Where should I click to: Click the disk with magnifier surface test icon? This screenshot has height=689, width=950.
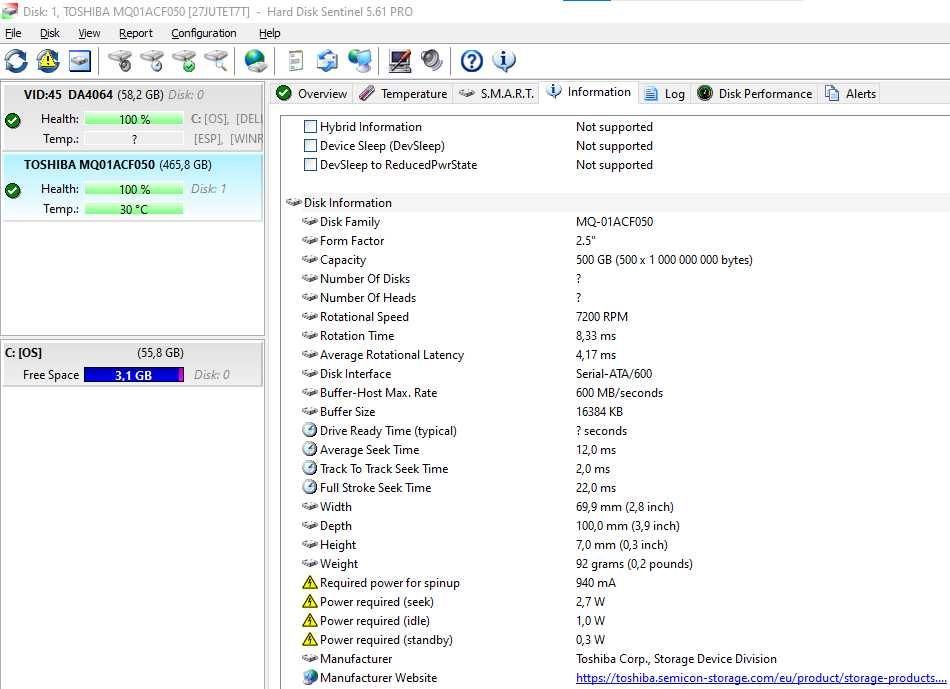point(216,61)
